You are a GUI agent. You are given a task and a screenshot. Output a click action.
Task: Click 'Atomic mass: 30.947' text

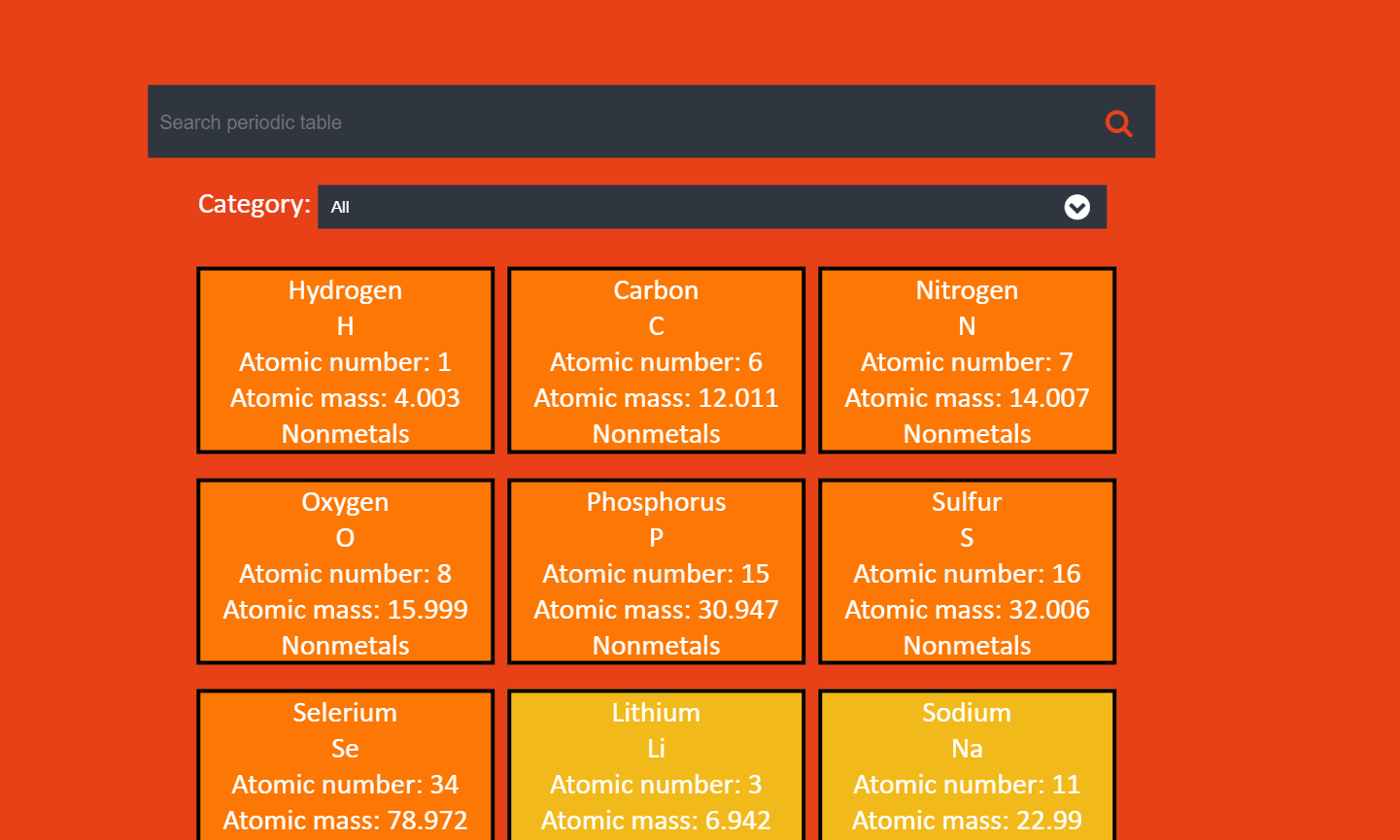pos(656,610)
